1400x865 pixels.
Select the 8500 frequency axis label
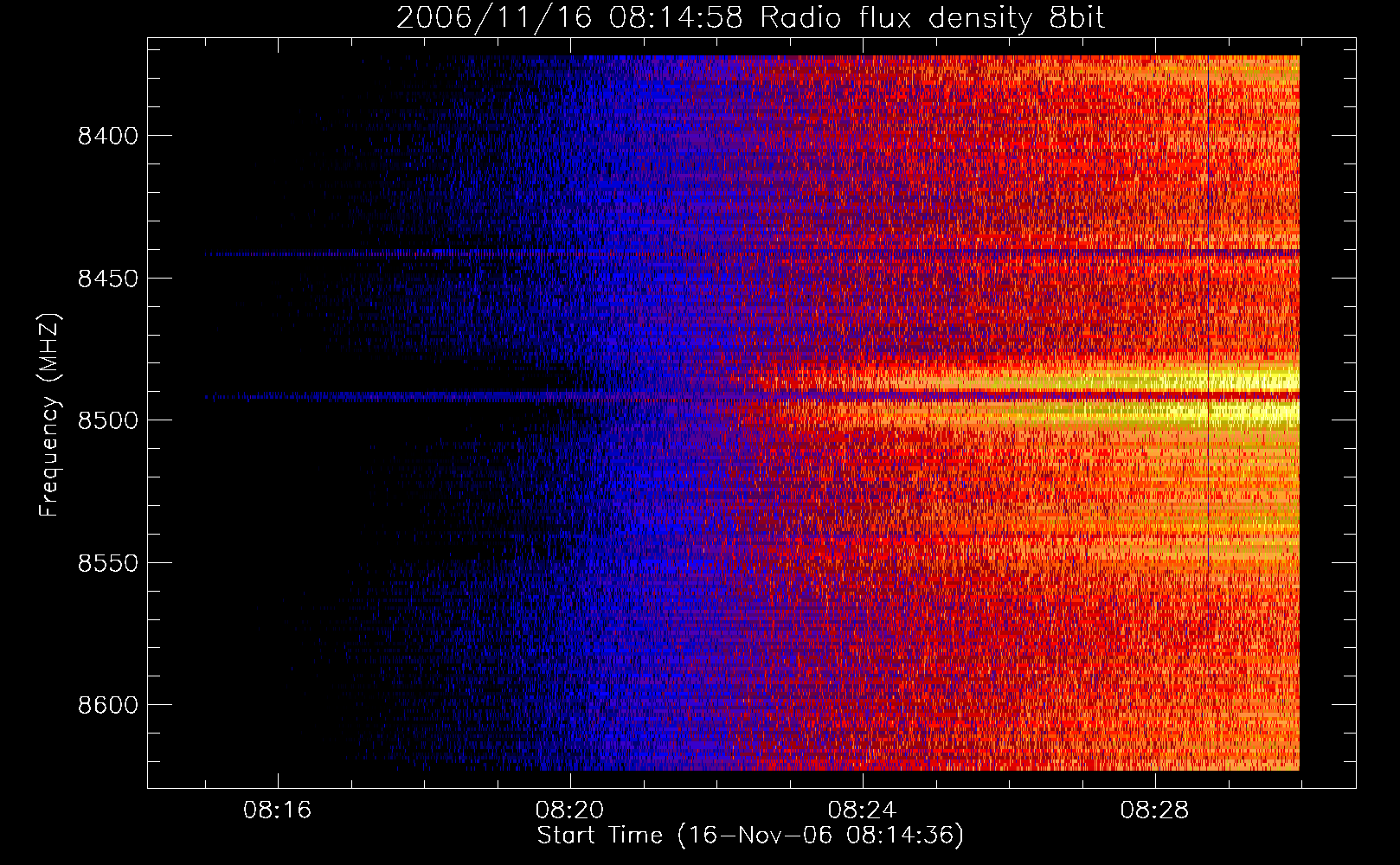[107, 421]
